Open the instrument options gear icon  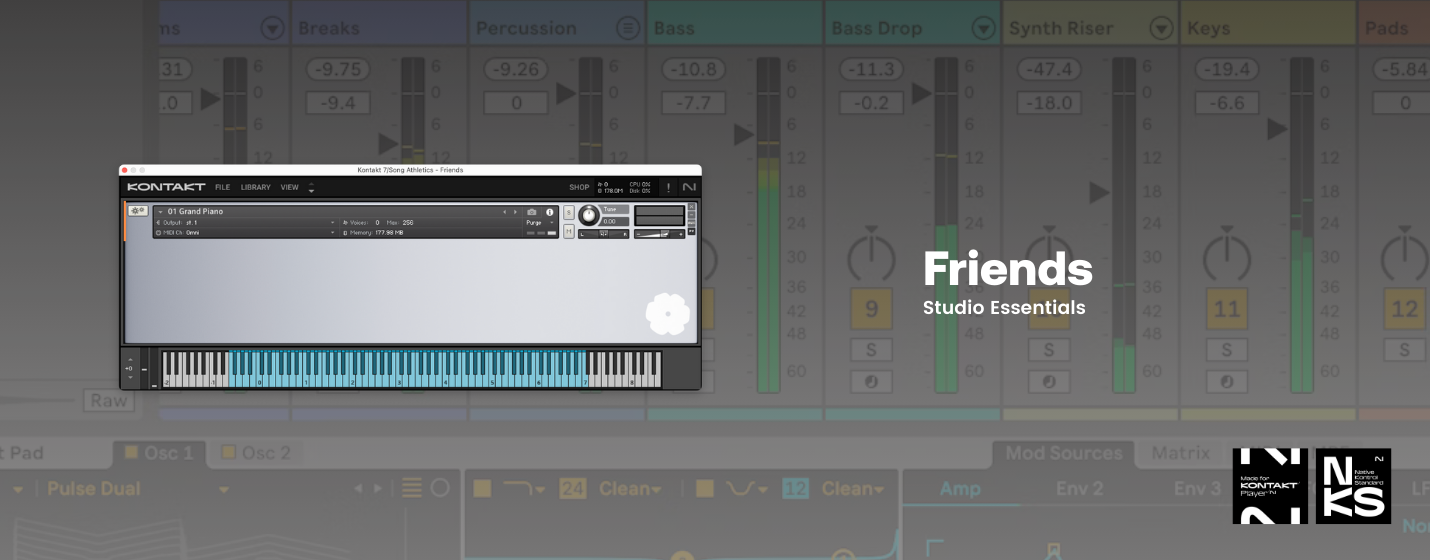pos(137,211)
